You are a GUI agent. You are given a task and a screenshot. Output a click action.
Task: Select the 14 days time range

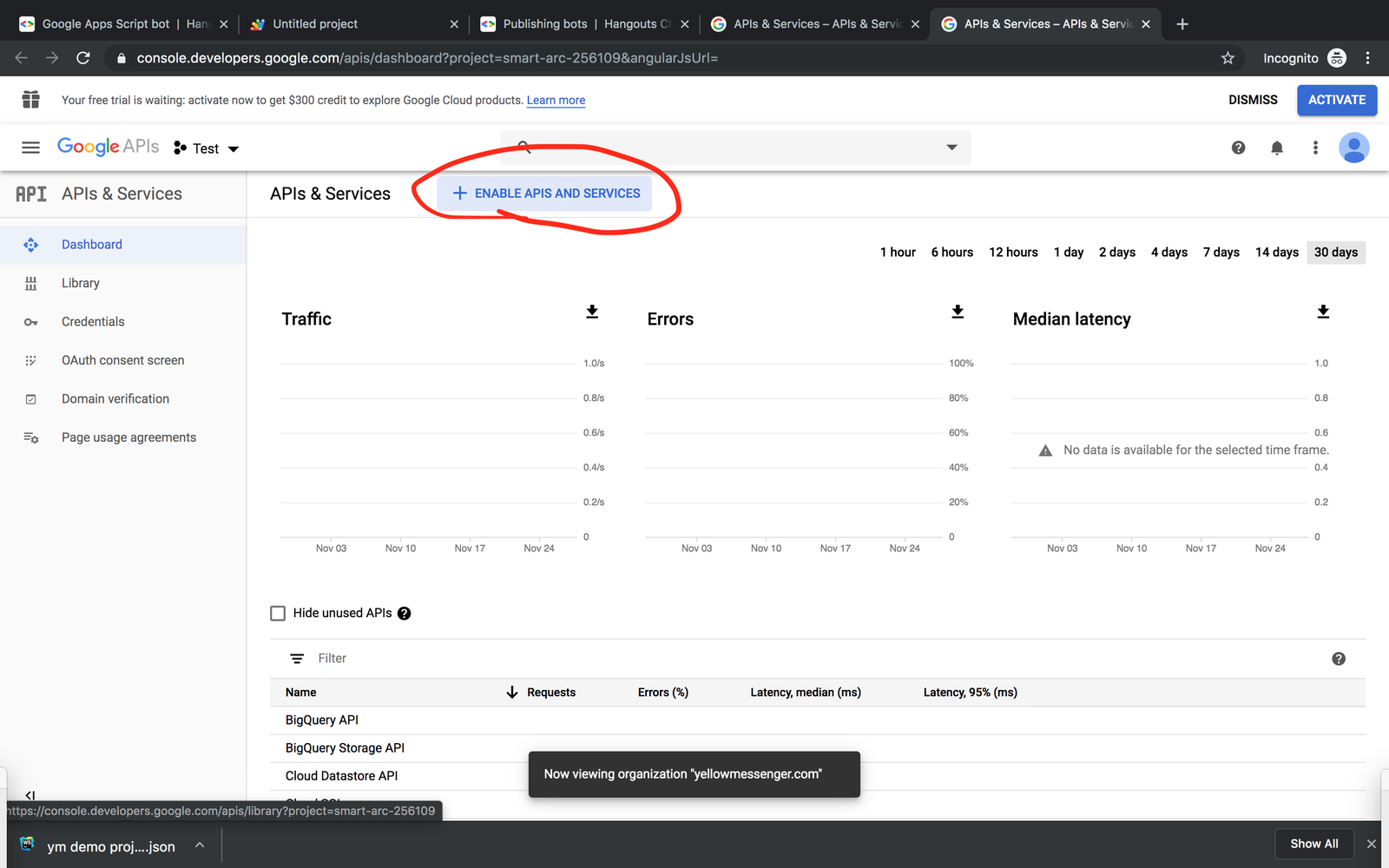(x=1277, y=253)
